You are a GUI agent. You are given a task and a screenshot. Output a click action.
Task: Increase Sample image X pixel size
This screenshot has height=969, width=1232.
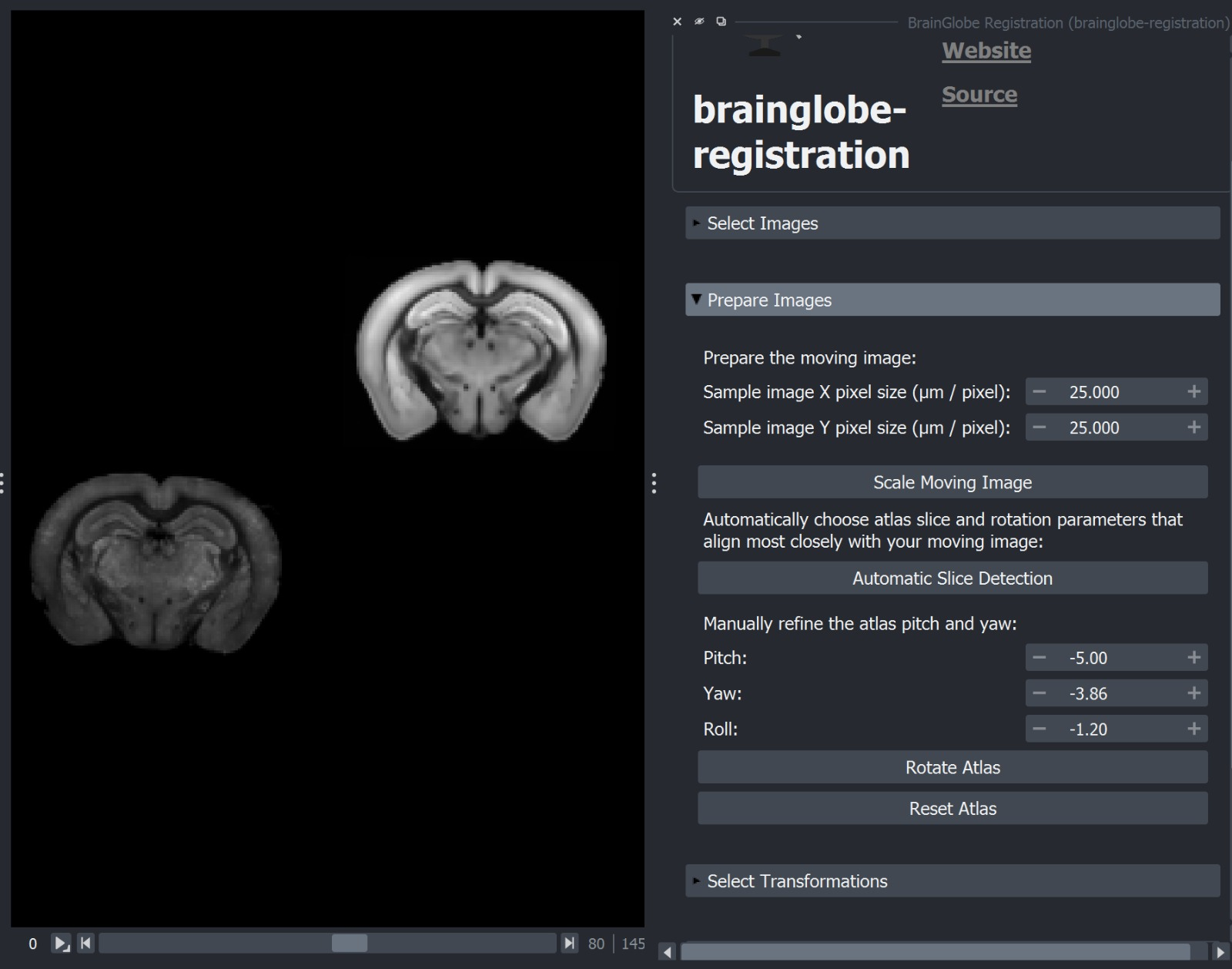[x=1193, y=392]
